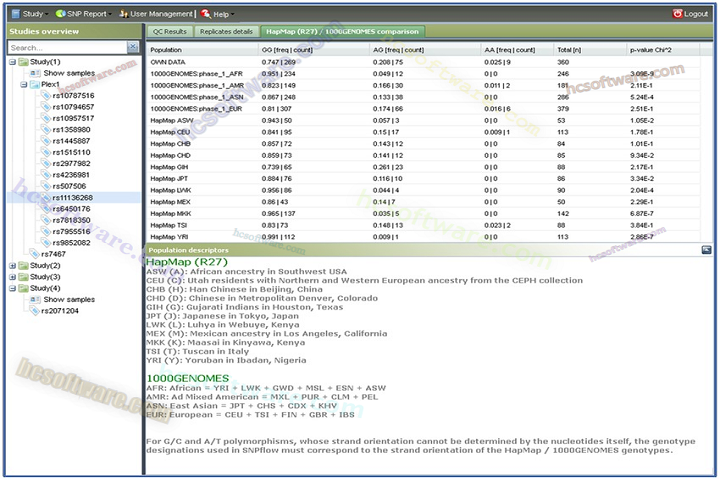
Task: Sort by GG [freq | count] column header
Action: click(314, 50)
